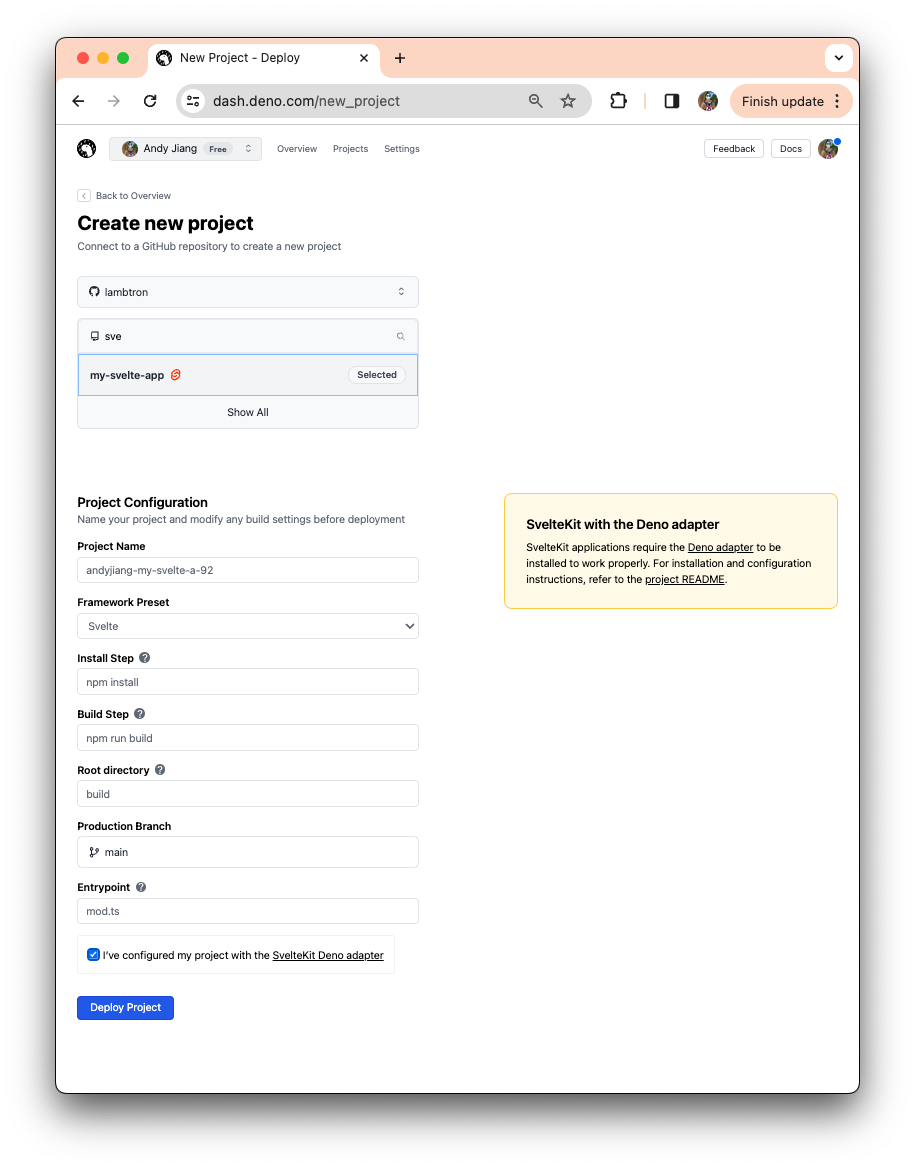Click the Entrypoint help question icon
Screen dimensions: 915x1167
click(x=141, y=887)
